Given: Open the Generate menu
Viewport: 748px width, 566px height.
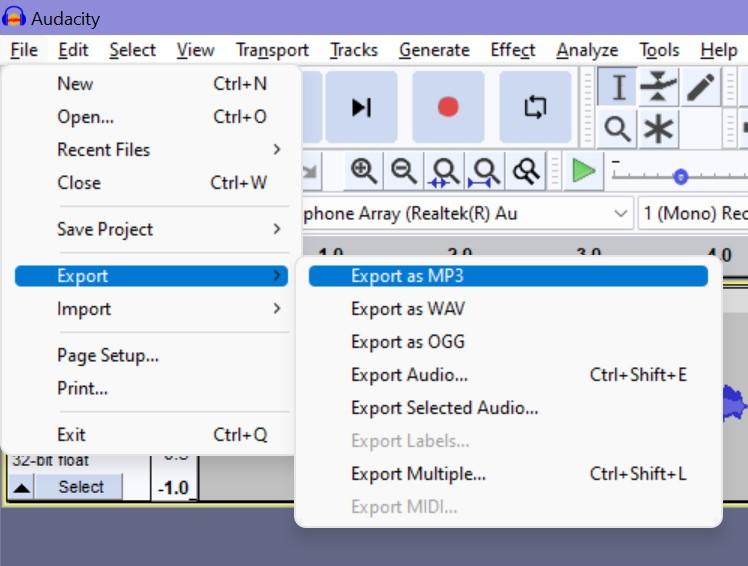Looking at the screenshot, I should 434,50.
